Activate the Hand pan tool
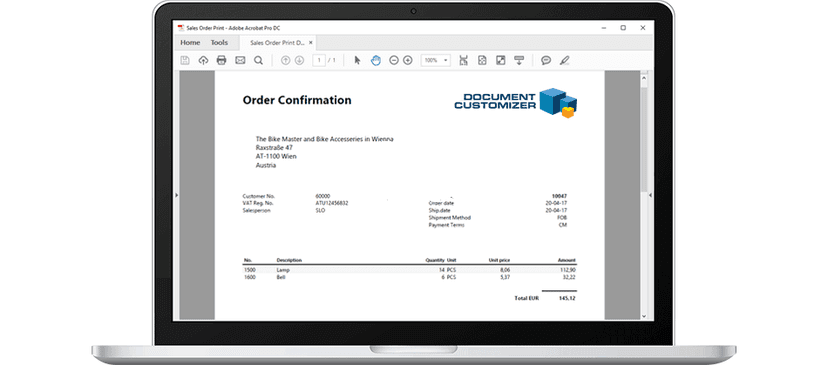Viewport: 828px width, 365px height. click(375, 60)
